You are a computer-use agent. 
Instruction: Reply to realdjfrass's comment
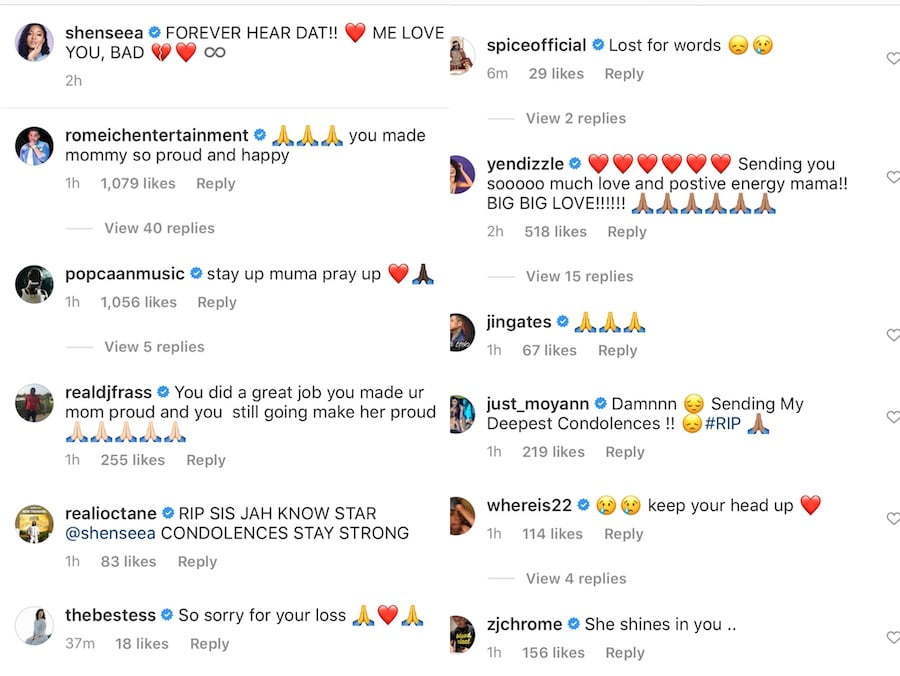tap(206, 460)
